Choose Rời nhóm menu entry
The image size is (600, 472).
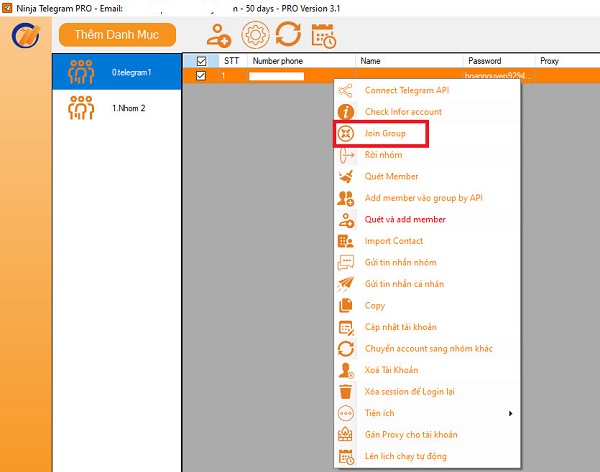pyautogui.click(x=427, y=155)
